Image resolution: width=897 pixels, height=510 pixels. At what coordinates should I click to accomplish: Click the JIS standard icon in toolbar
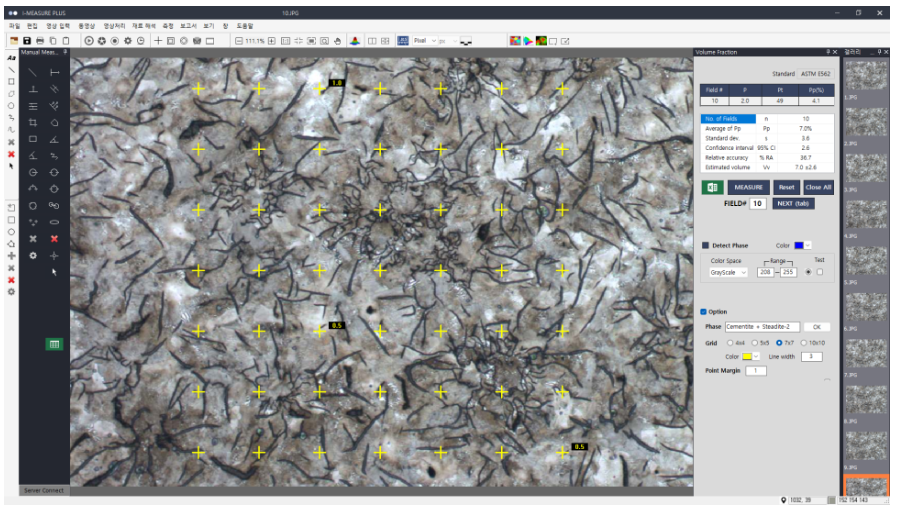403,41
